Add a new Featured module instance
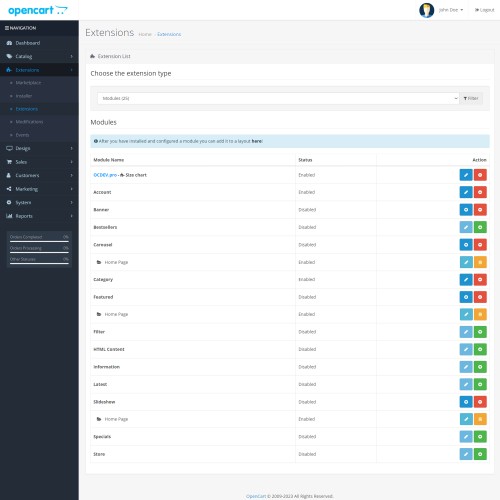Viewport: 500px width, 500px height. click(466, 297)
